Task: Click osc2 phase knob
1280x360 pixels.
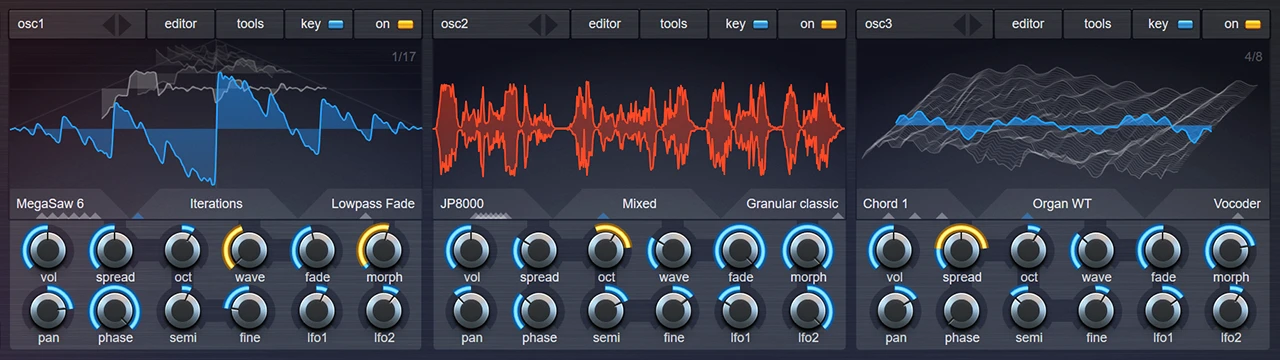Action: pos(539,311)
